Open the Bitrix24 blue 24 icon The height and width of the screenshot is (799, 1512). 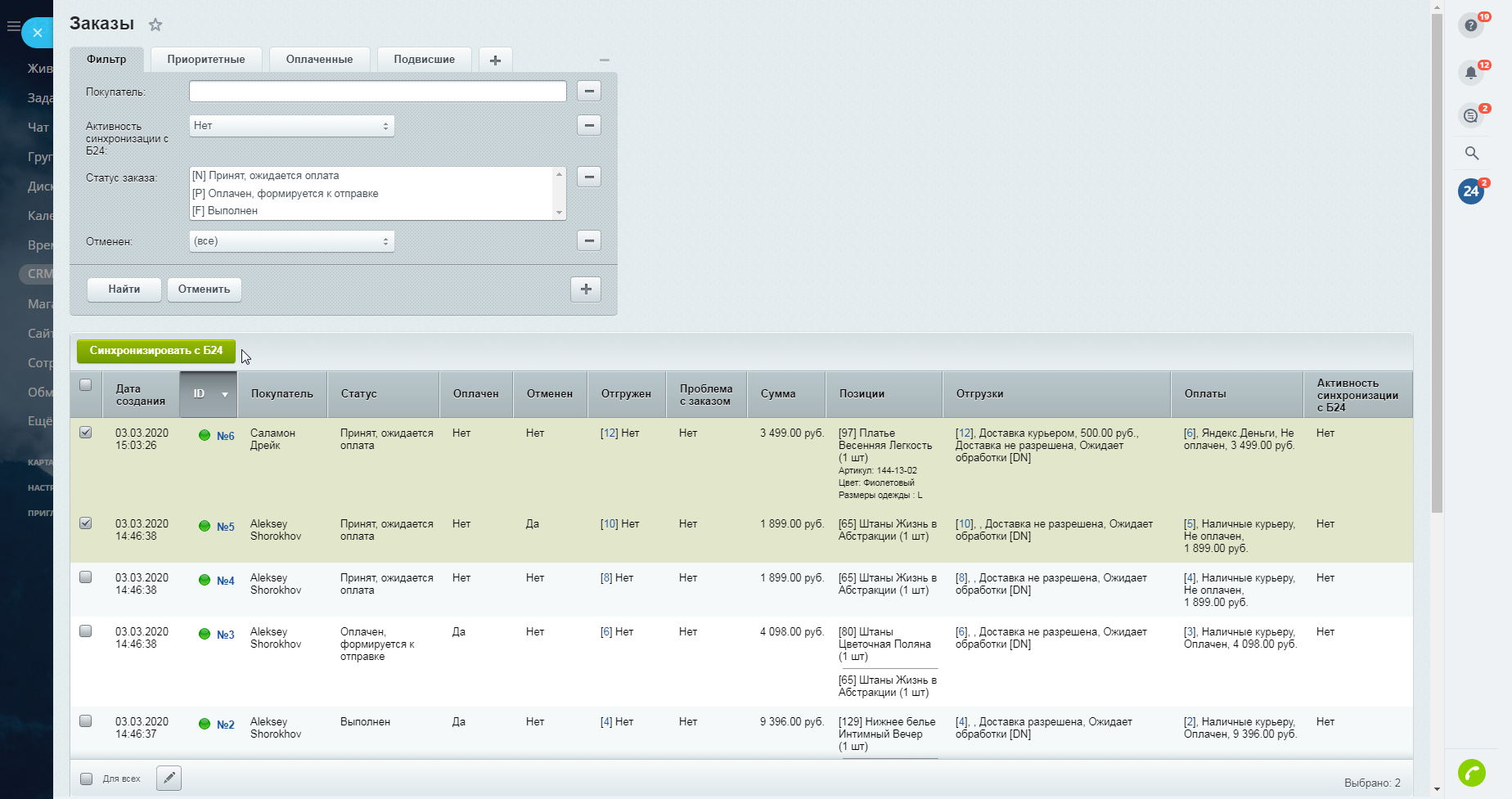(1471, 191)
